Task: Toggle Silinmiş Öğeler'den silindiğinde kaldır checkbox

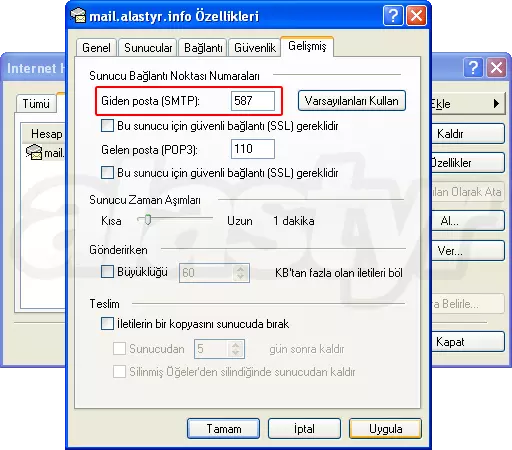Action: 119,371
